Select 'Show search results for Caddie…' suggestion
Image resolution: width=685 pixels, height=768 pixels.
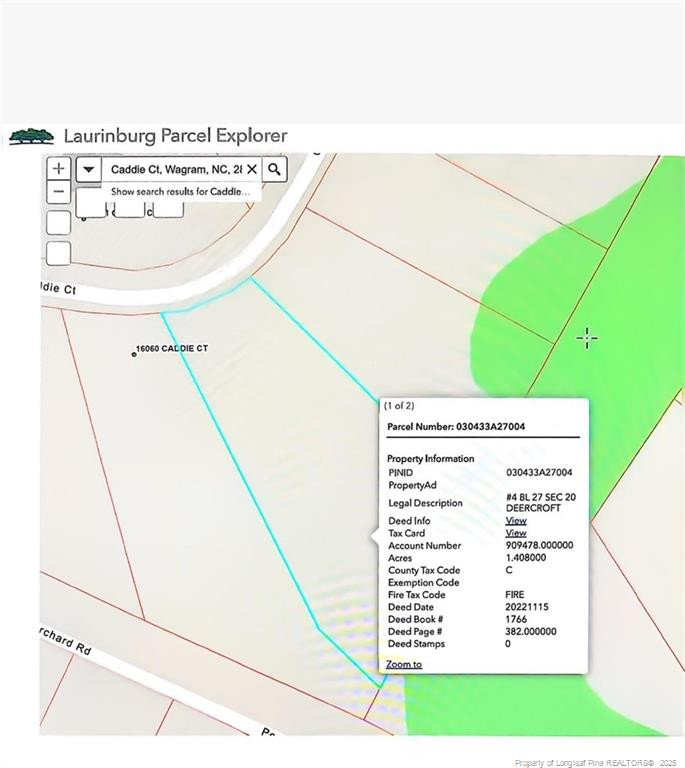[180, 192]
